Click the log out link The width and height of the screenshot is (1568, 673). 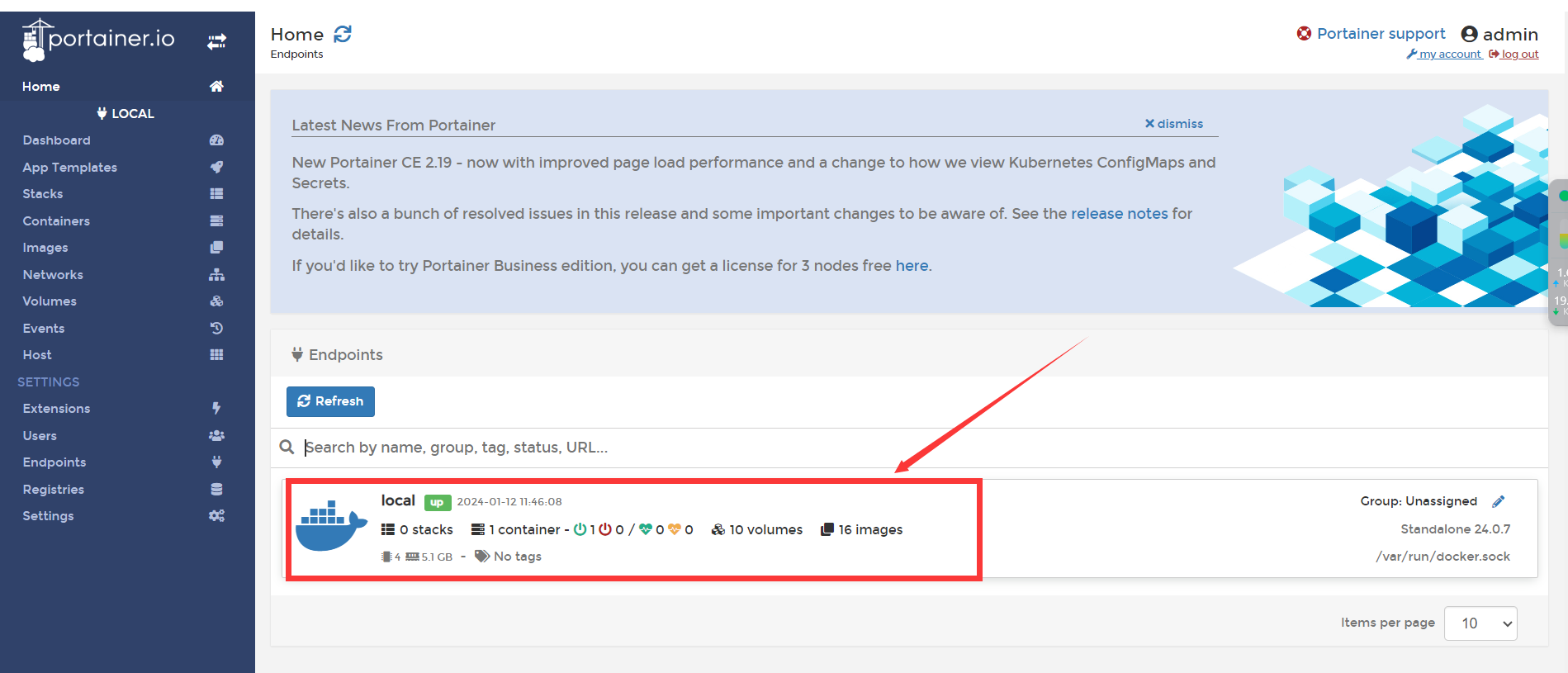(x=1514, y=54)
